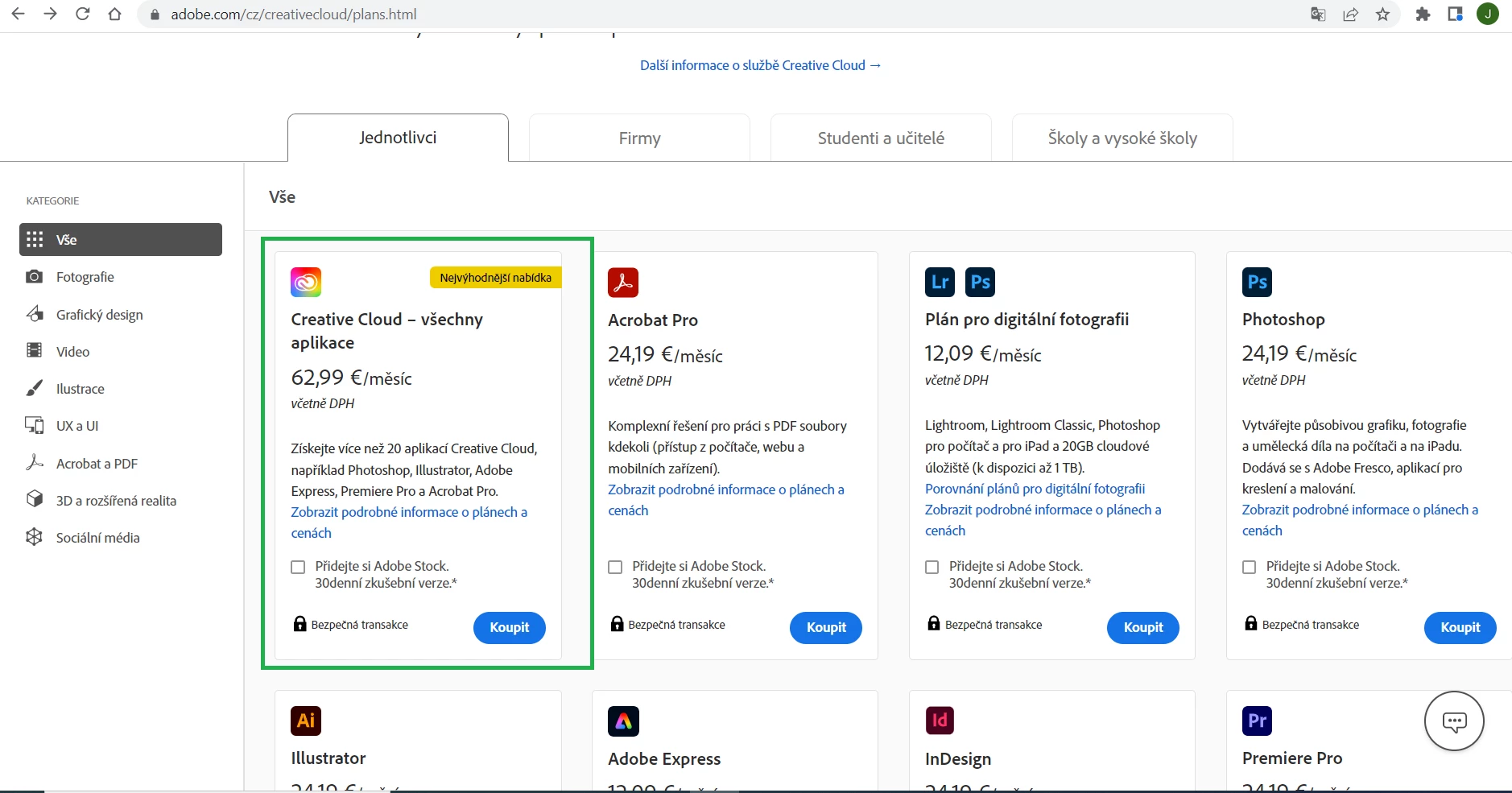Click the Premiere Pro Pr icon
Screen dimensions: 1512x793
click(1258, 721)
